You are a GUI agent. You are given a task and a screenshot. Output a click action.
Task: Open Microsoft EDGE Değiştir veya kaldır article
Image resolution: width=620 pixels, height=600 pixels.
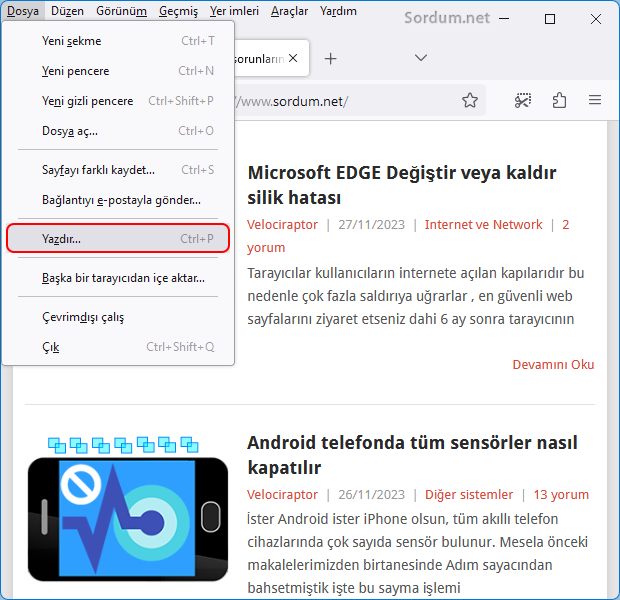click(402, 185)
